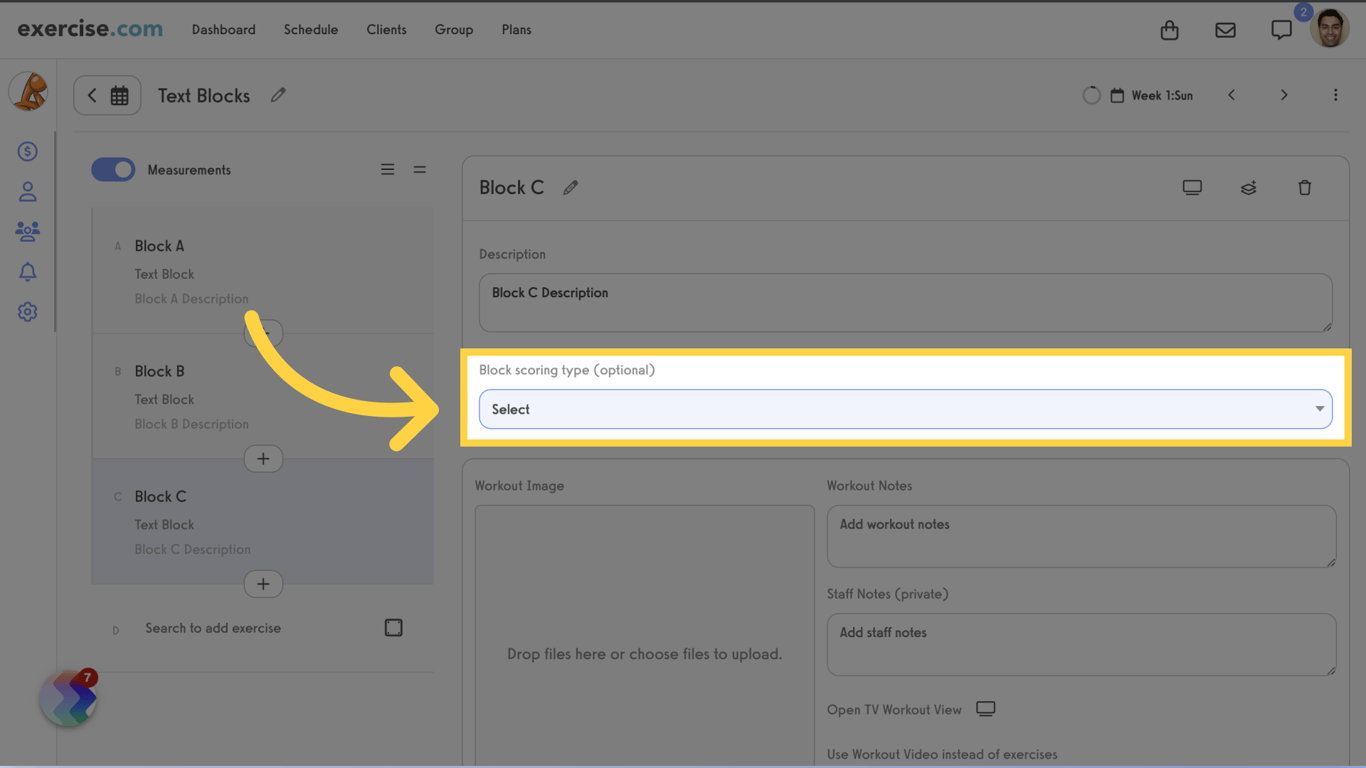The image size is (1366, 768).
Task: Switch to the Clients menu item
Action: [386, 29]
